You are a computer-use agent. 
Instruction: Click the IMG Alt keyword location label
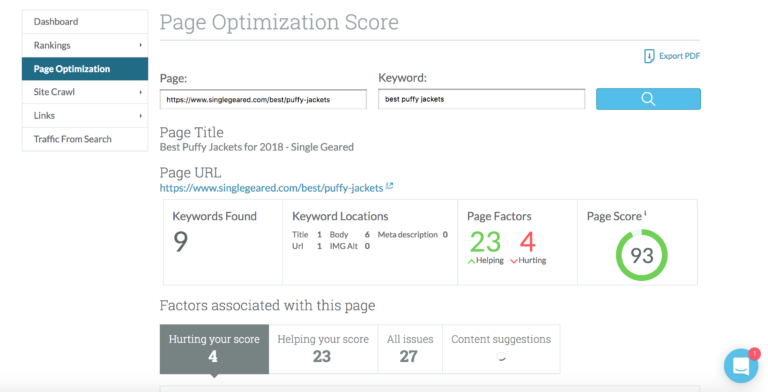click(x=344, y=246)
